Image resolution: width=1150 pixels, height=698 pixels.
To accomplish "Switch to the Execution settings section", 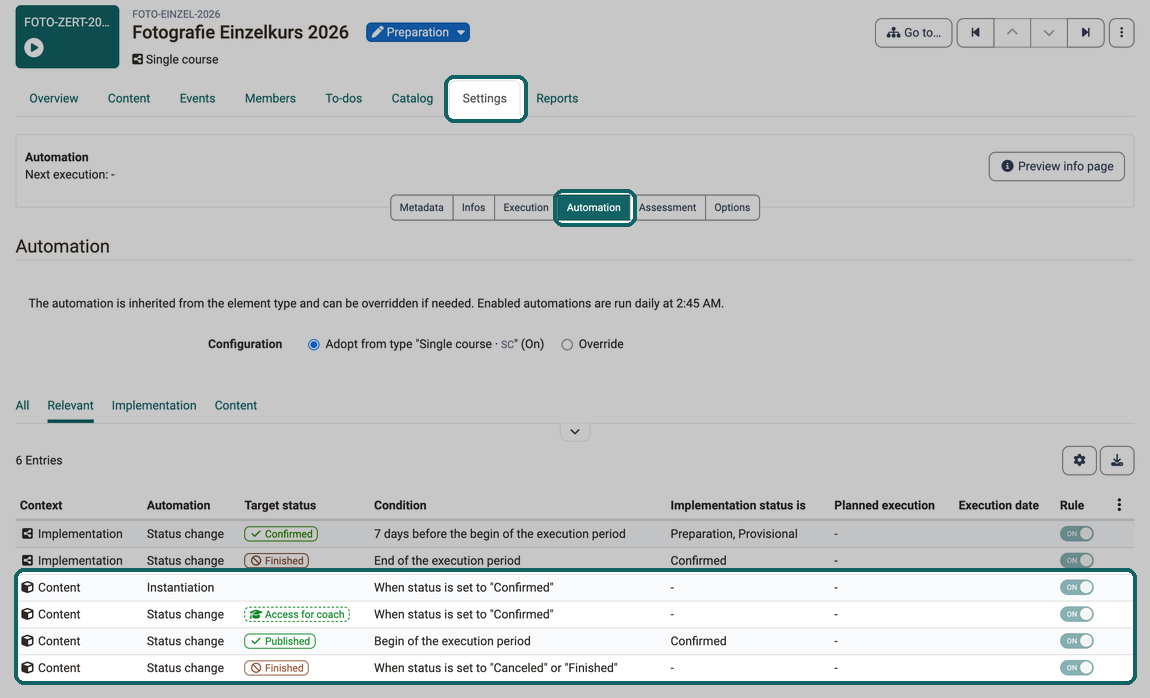I will pyautogui.click(x=526, y=207).
